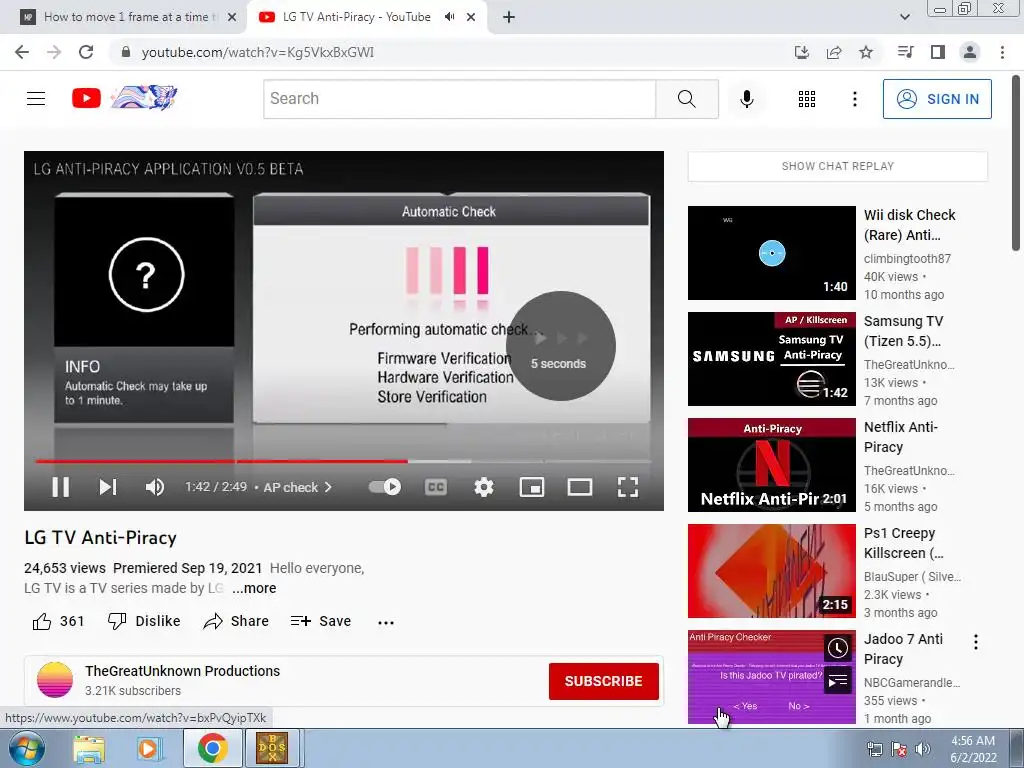Open Jadoo 7 Anti Piracy video title
The height and width of the screenshot is (768, 1024).
click(x=903, y=649)
